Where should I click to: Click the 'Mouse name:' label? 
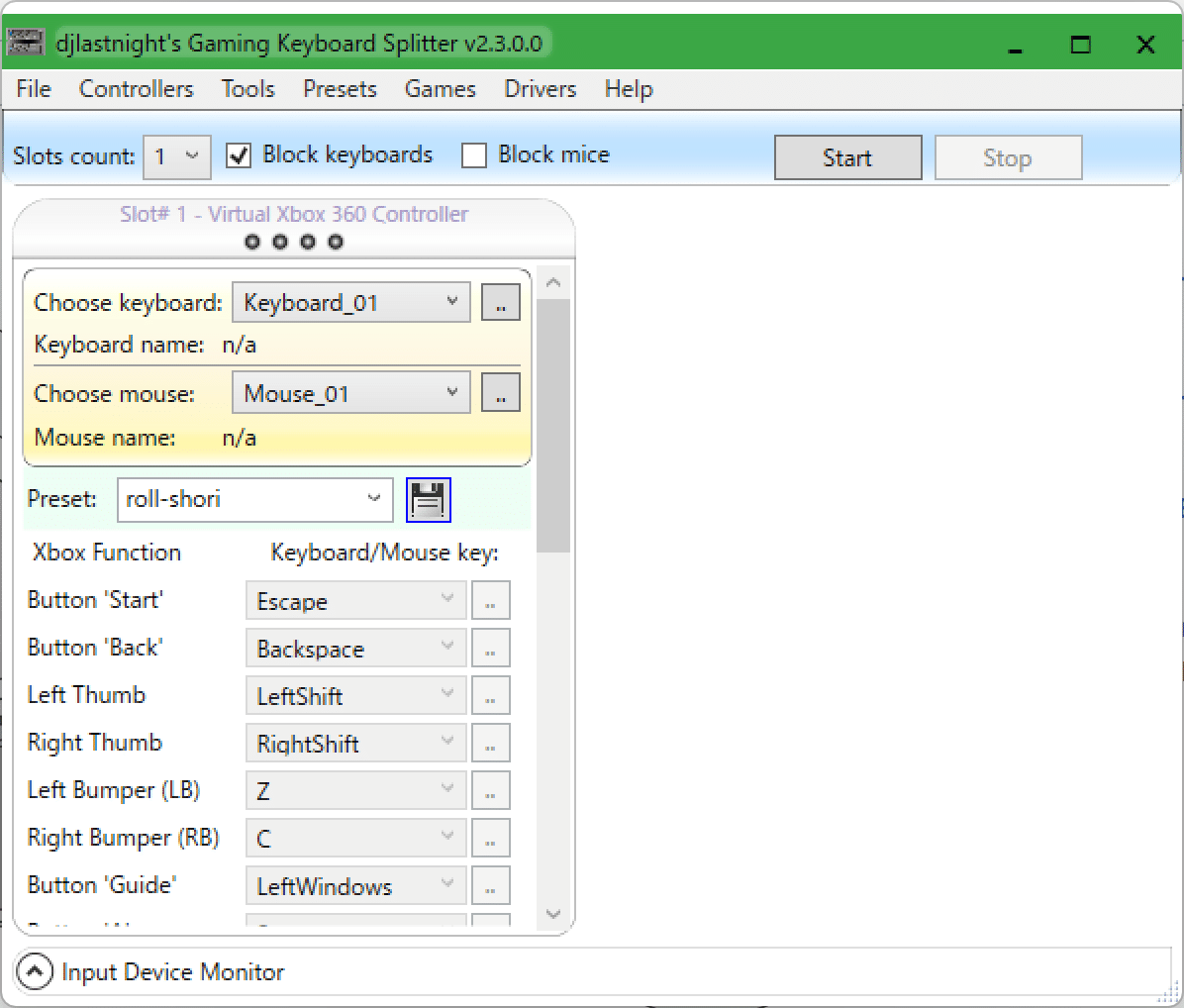105,438
